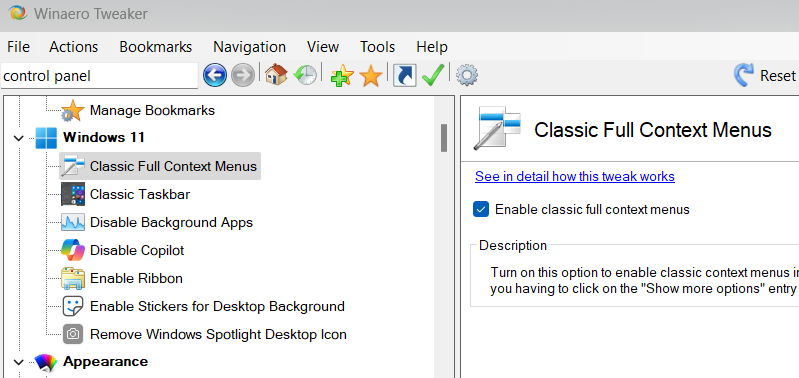Click the Appearance color fan icon

46,362
